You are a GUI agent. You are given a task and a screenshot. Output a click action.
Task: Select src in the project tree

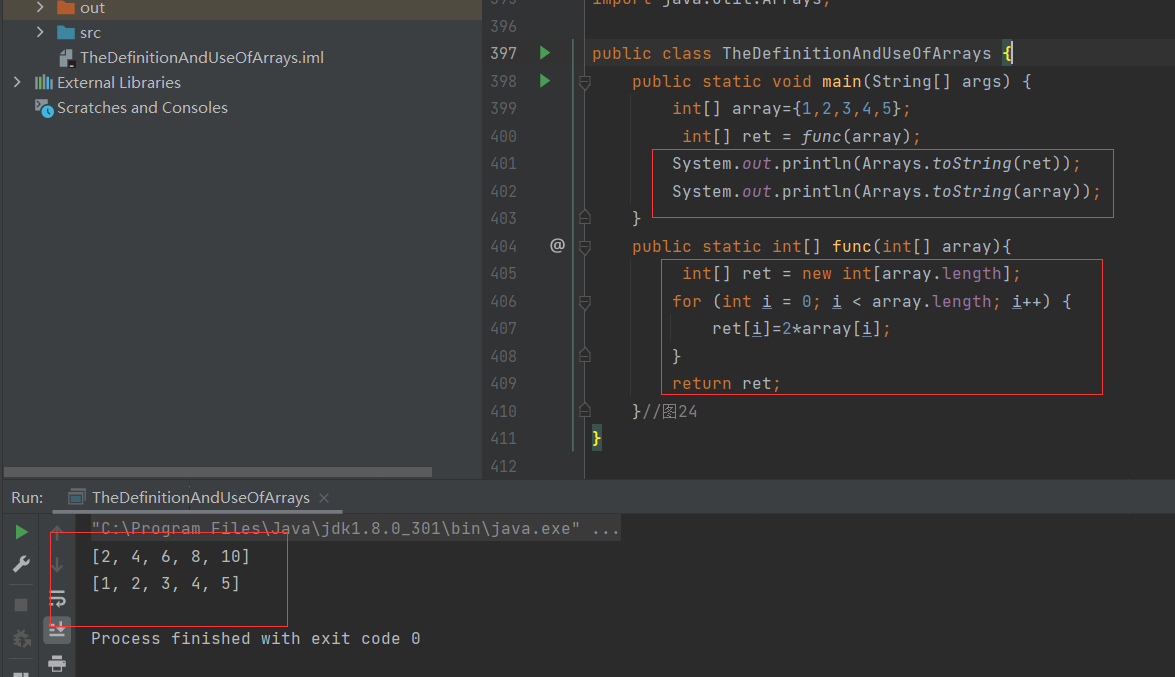(90, 33)
